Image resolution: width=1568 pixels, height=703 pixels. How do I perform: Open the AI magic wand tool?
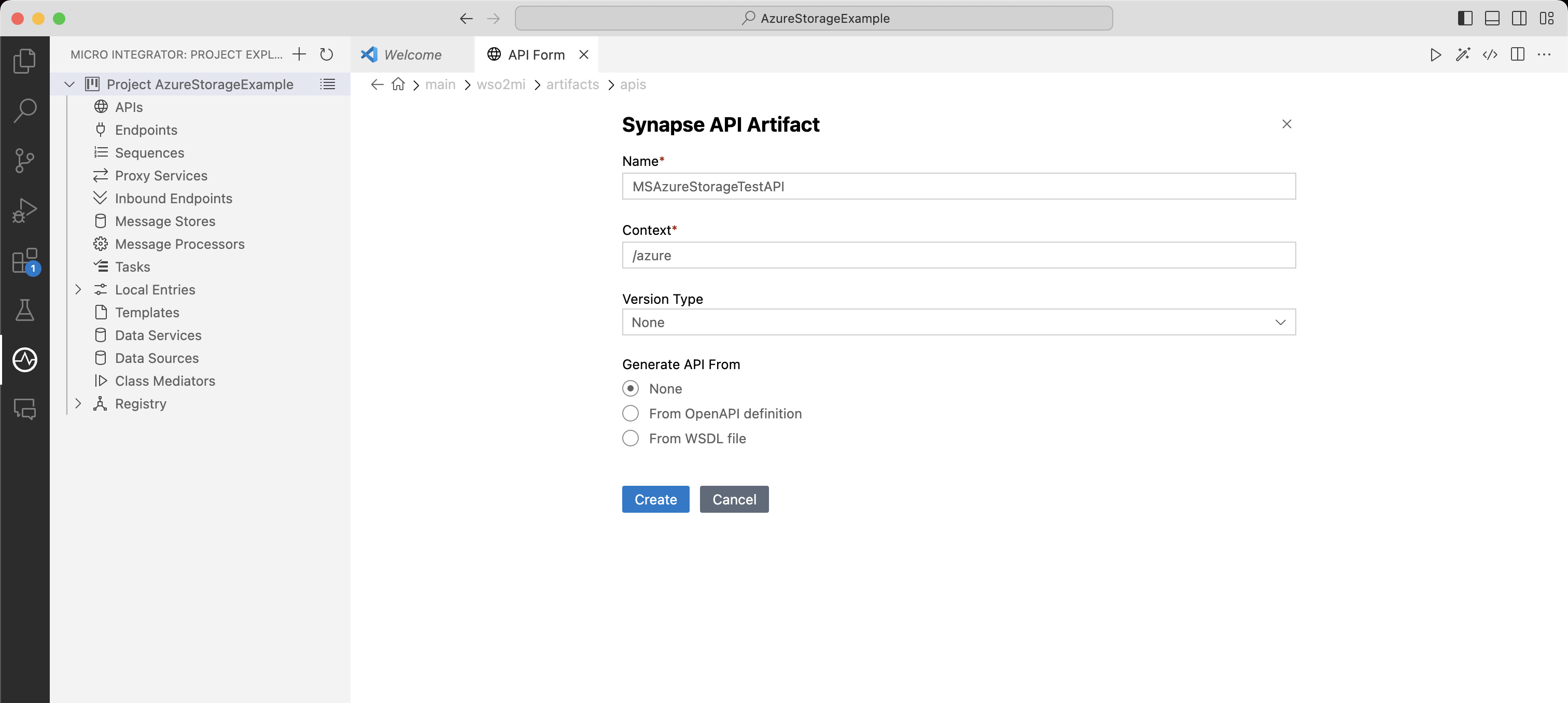click(x=1463, y=55)
